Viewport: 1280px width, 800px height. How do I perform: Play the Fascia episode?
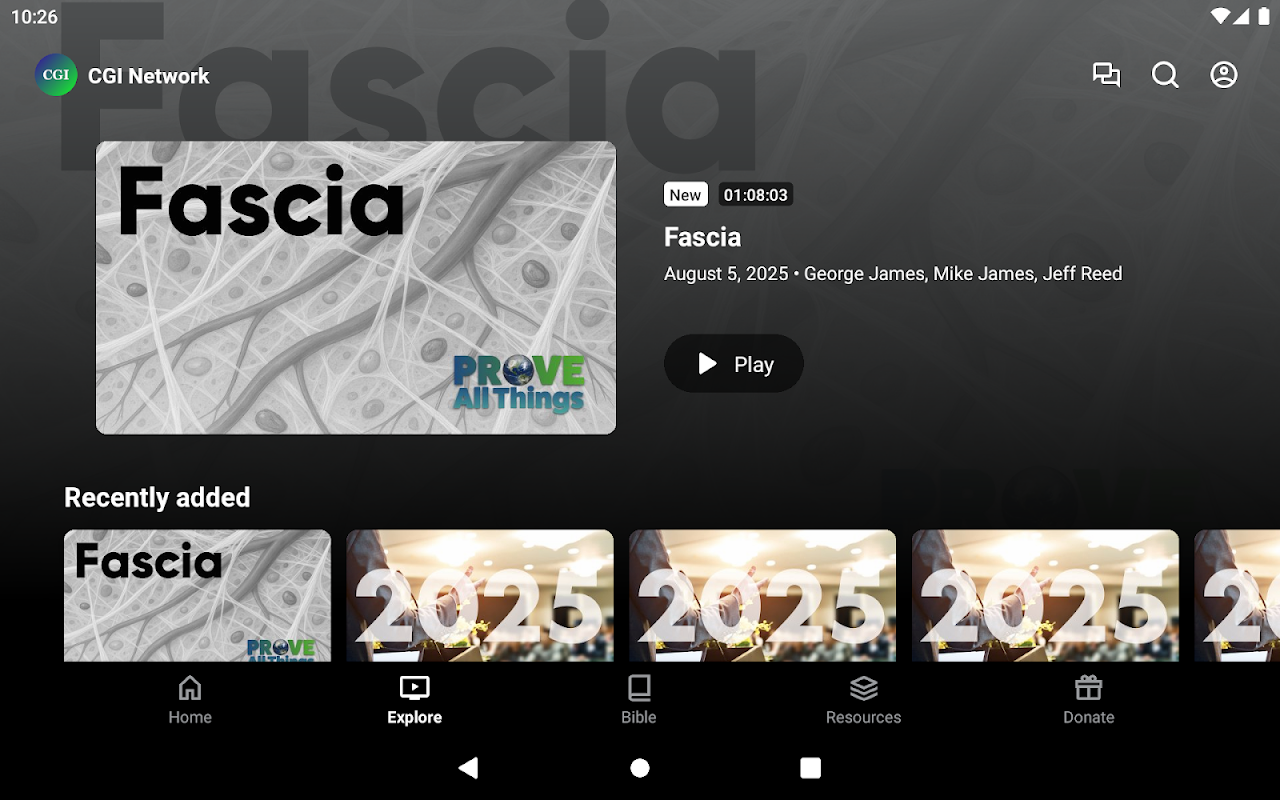(x=734, y=363)
